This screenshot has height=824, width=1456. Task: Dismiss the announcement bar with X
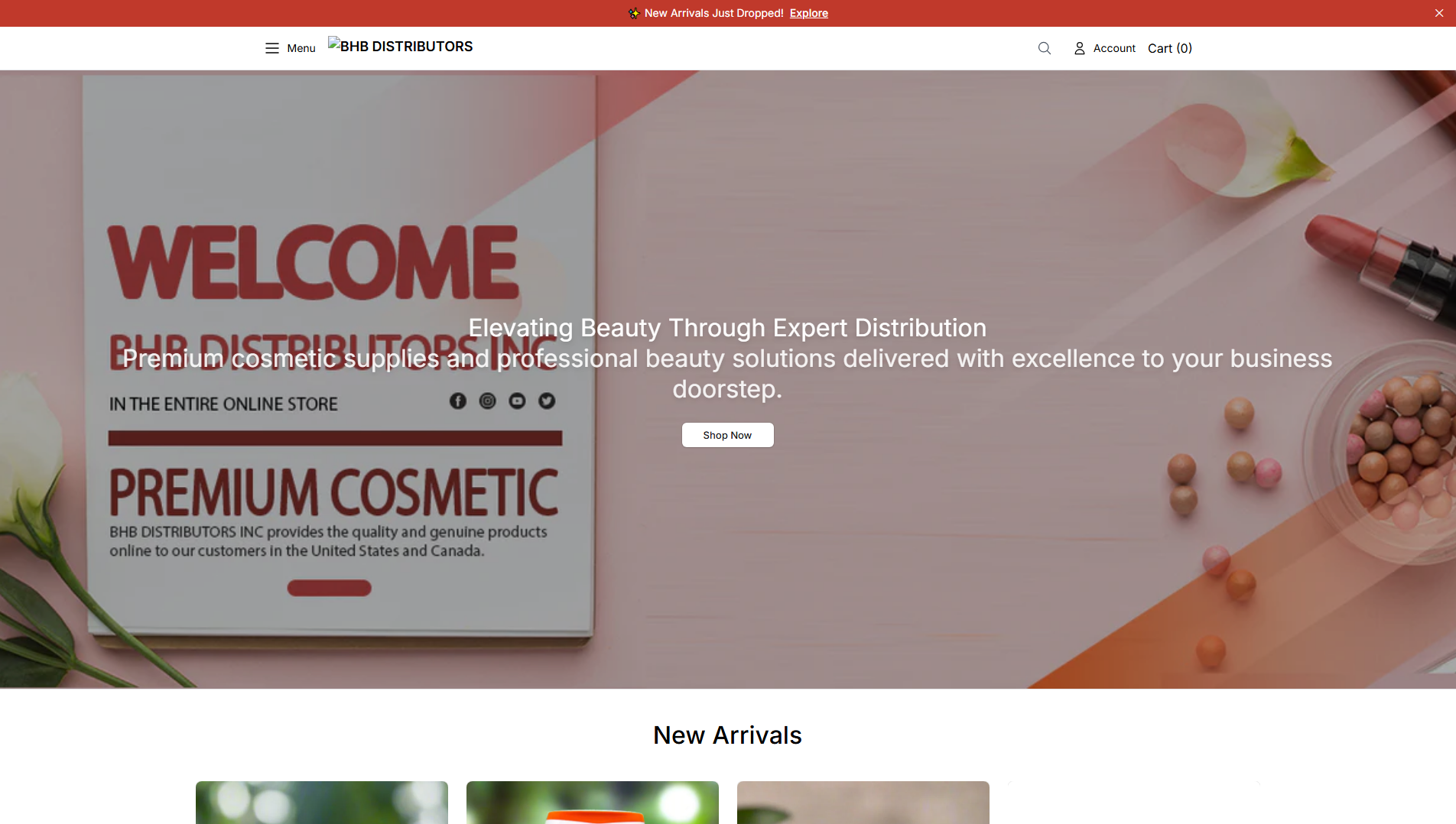click(x=1438, y=13)
